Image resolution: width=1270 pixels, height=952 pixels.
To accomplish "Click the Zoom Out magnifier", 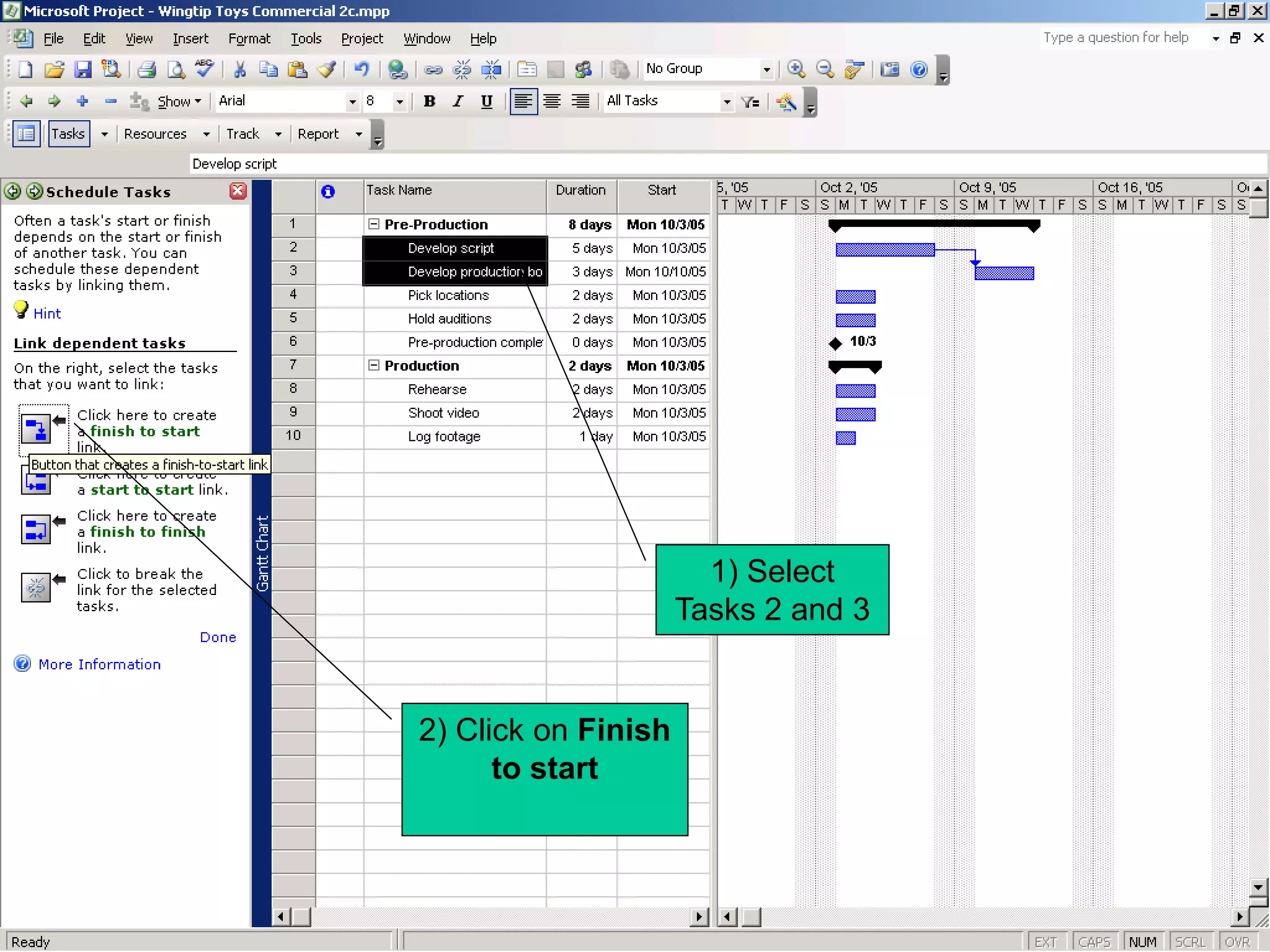I will click(825, 69).
